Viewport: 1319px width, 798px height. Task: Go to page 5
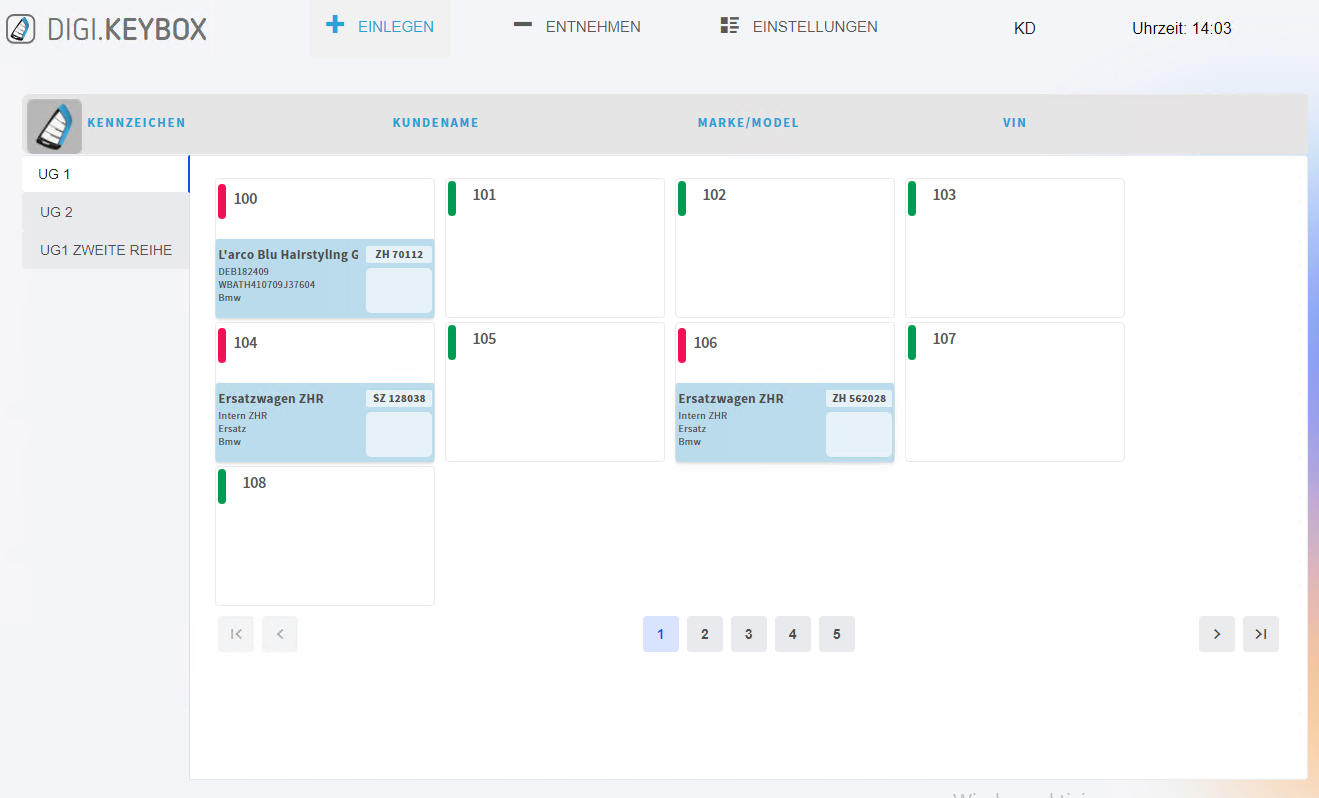pyautogui.click(x=837, y=634)
